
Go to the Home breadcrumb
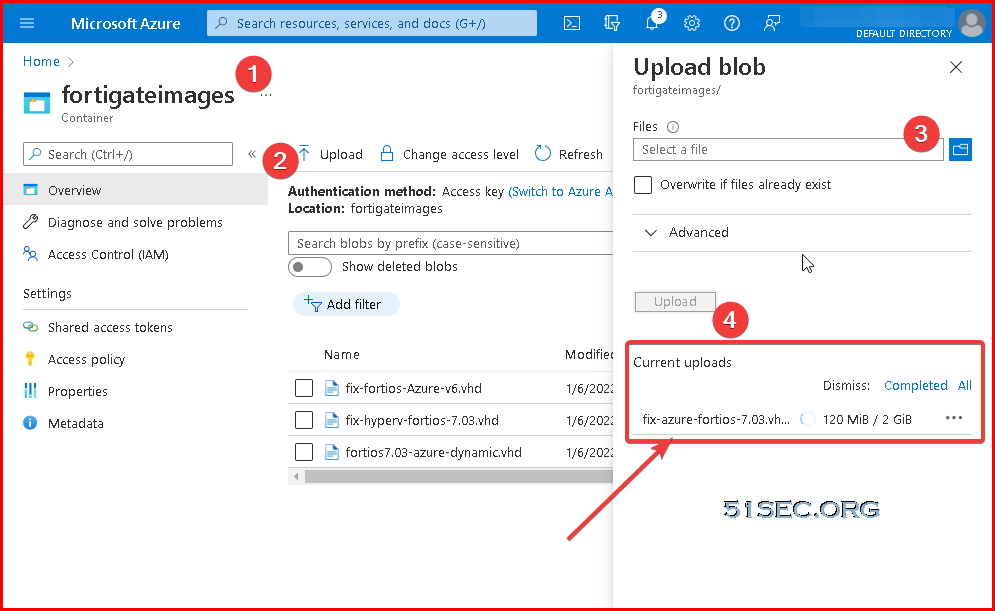41,62
